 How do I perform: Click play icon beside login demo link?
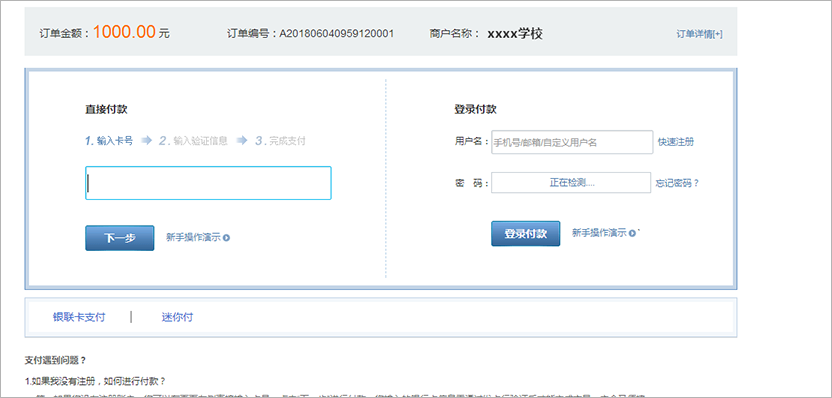pyautogui.click(x=632, y=233)
